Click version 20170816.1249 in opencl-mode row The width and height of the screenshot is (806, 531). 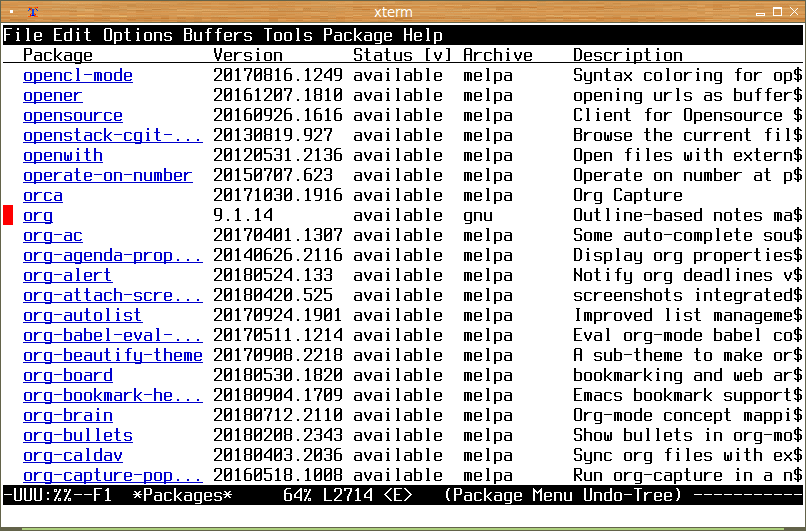tap(278, 76)
